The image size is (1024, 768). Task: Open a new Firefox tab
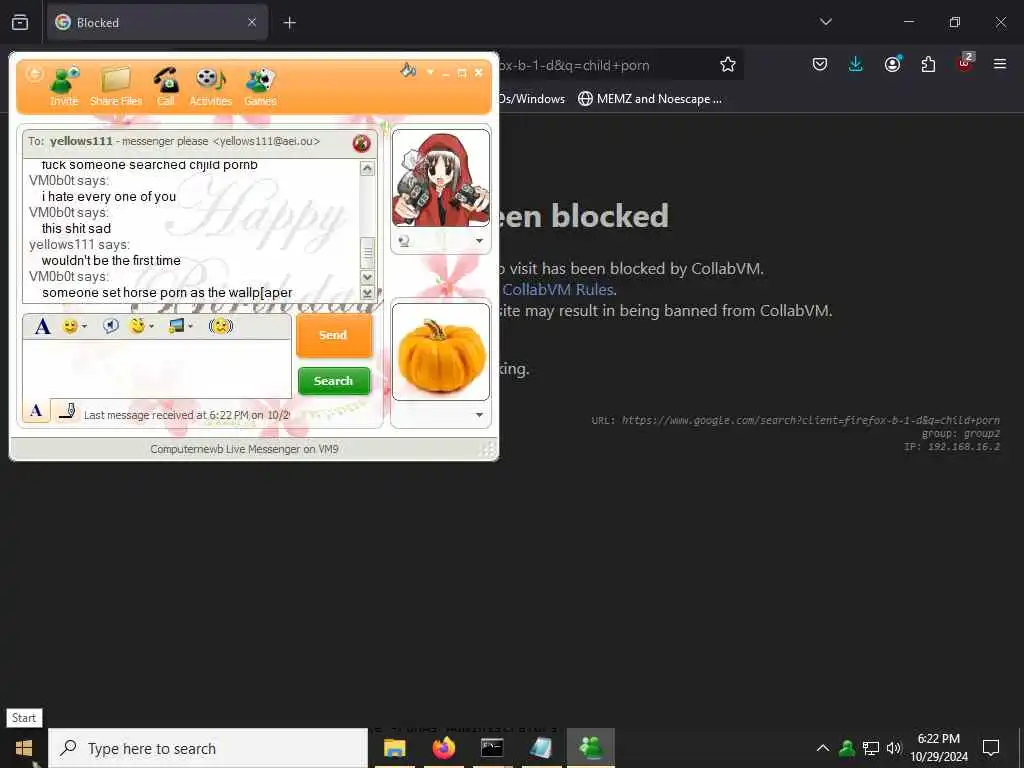pos(289,23)
